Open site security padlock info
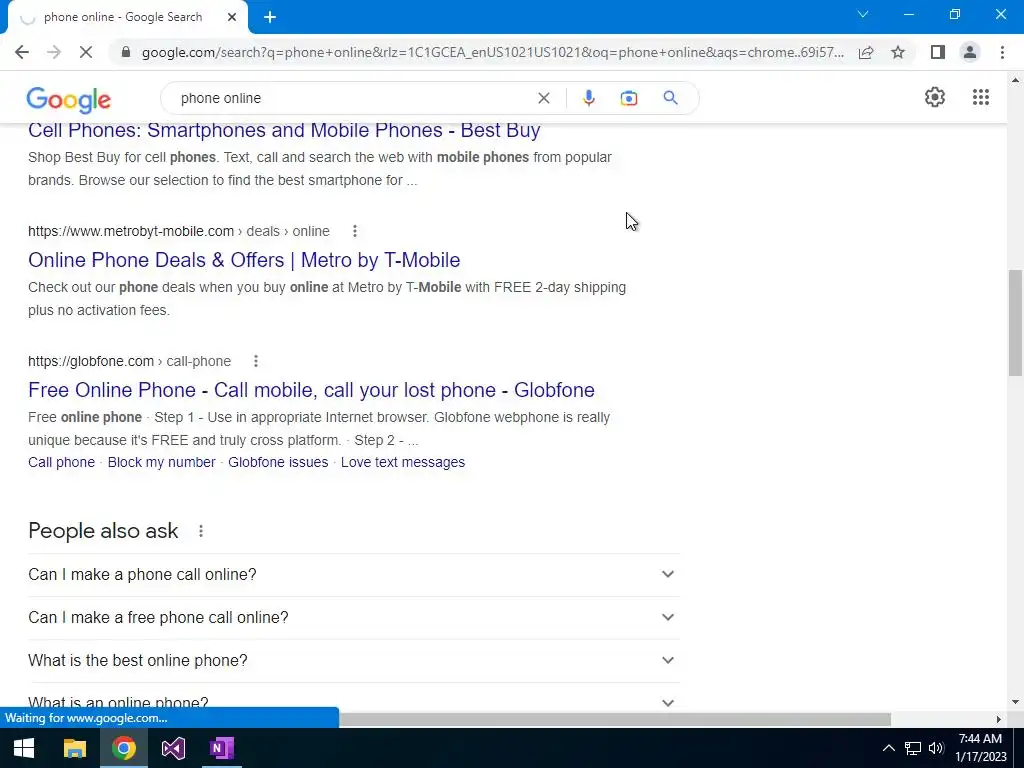 click(126, 52)
